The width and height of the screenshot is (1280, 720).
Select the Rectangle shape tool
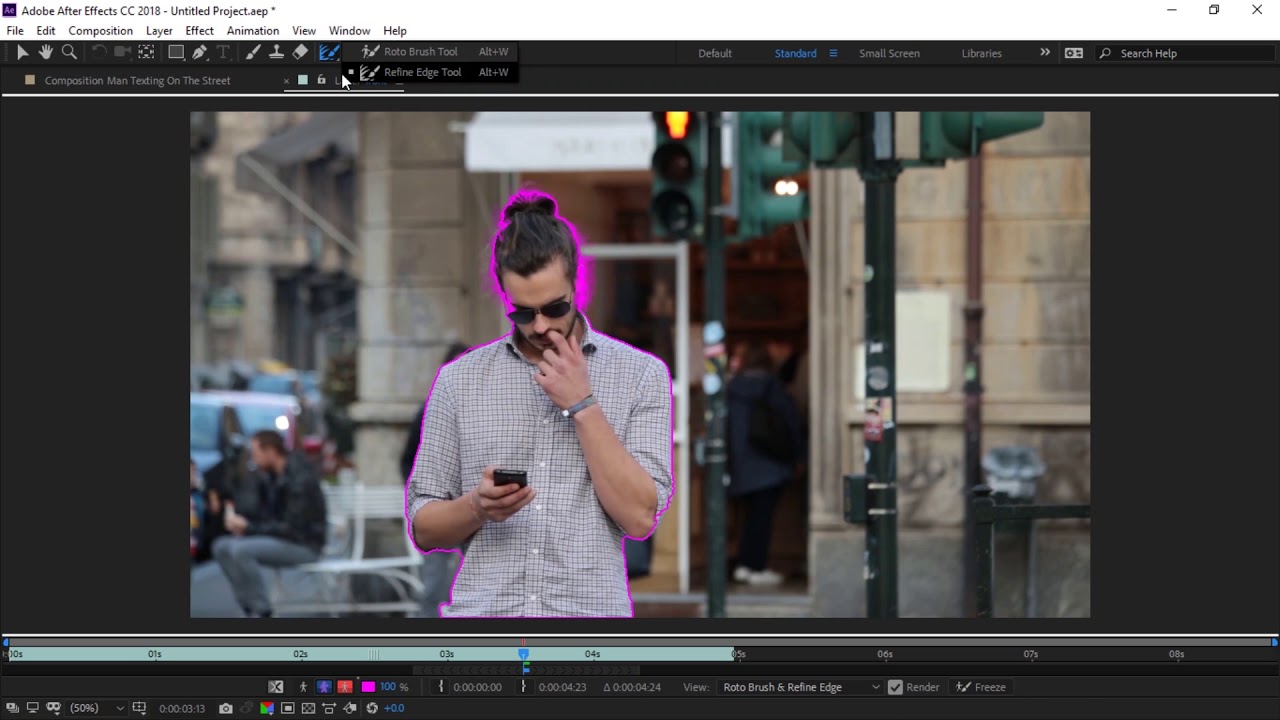click(176, 52)
